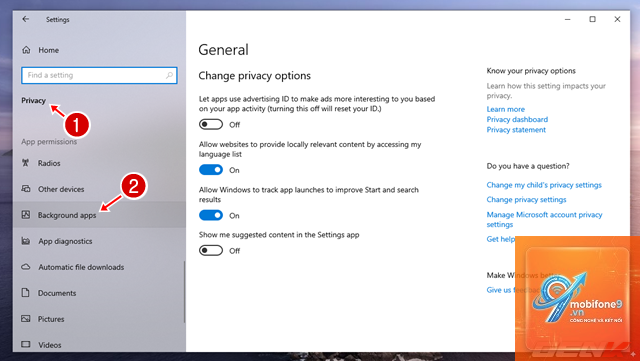Minimize the Settings window
This screenshot has height=361, width=640.
567,19
